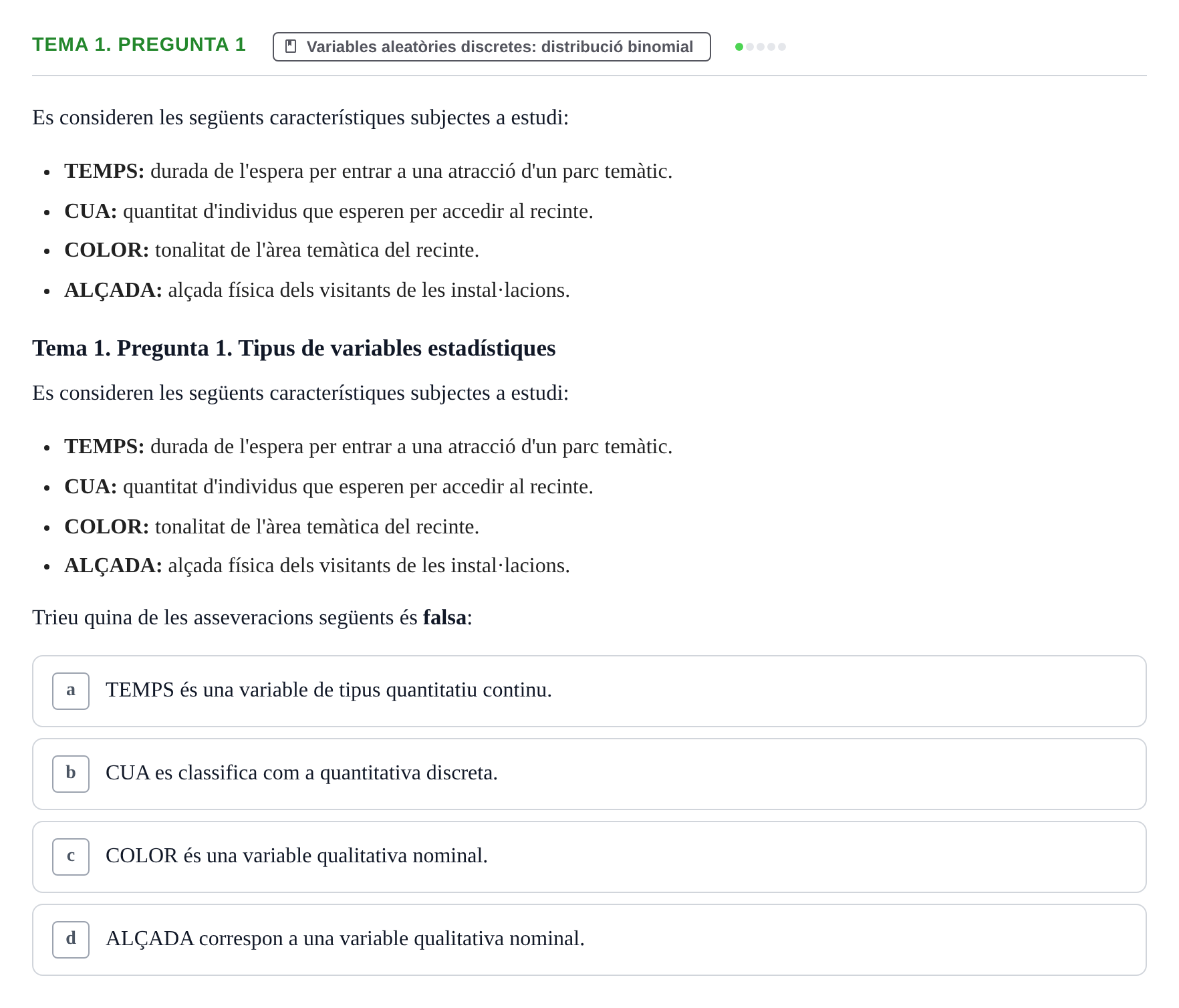This screenshot has width=1179, height=1008.
Task: Select answer c about COLOR qualitativa nominal
Action: pos(589,856)
